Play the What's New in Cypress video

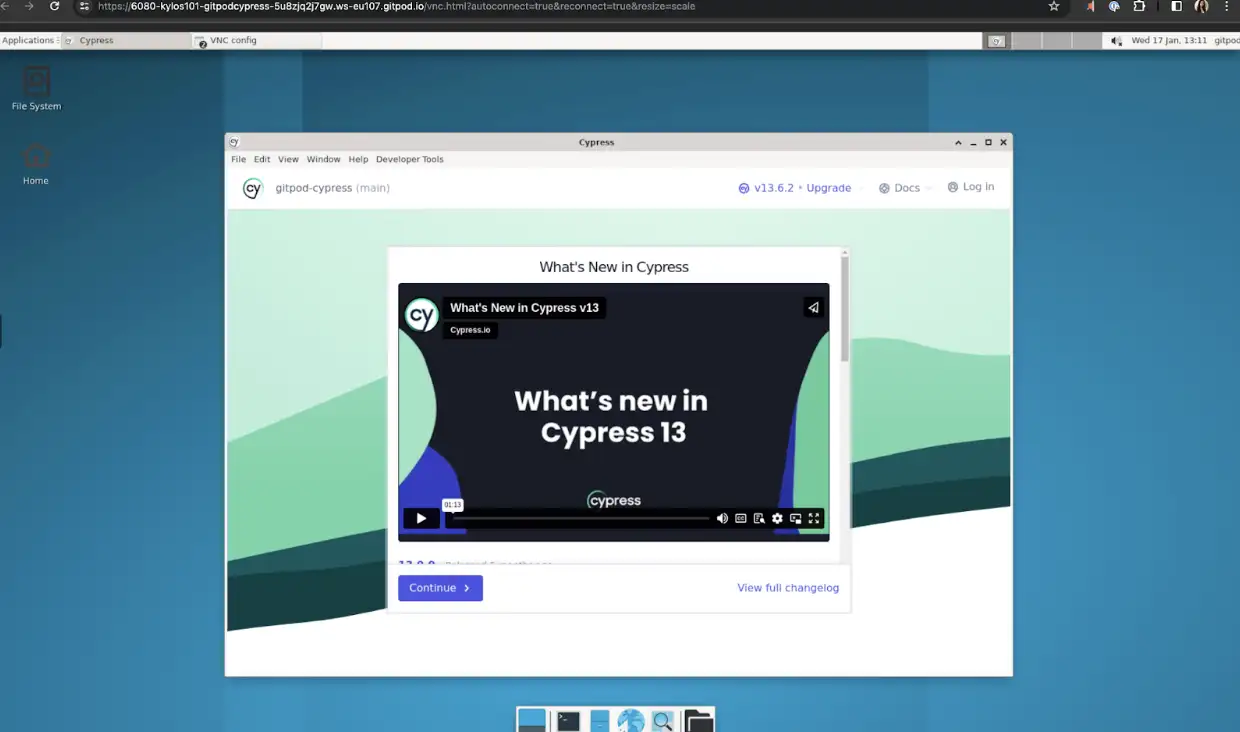421,518
